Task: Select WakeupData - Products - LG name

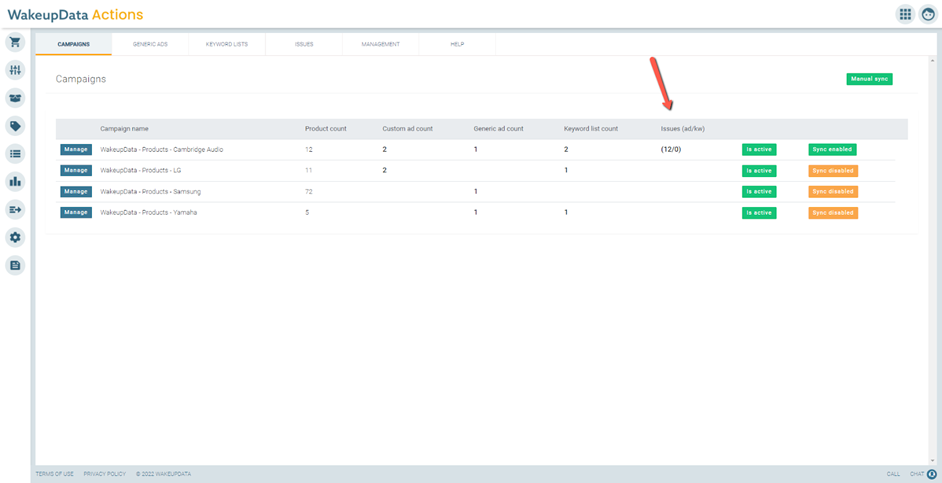Action: click(141, 171)
